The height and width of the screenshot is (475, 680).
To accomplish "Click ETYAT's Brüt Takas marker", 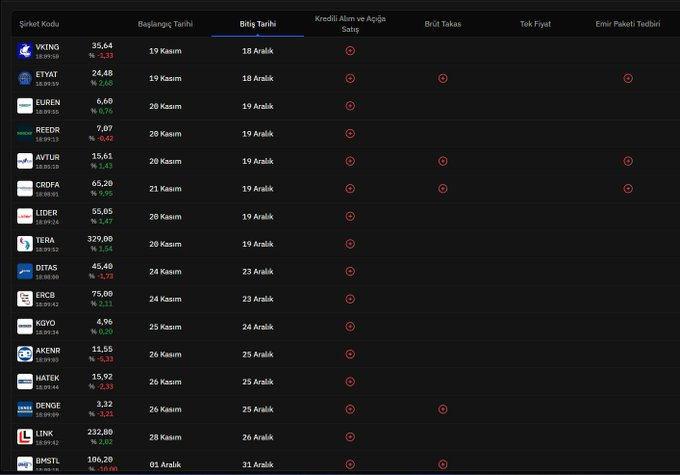I will tap(443, 79).
